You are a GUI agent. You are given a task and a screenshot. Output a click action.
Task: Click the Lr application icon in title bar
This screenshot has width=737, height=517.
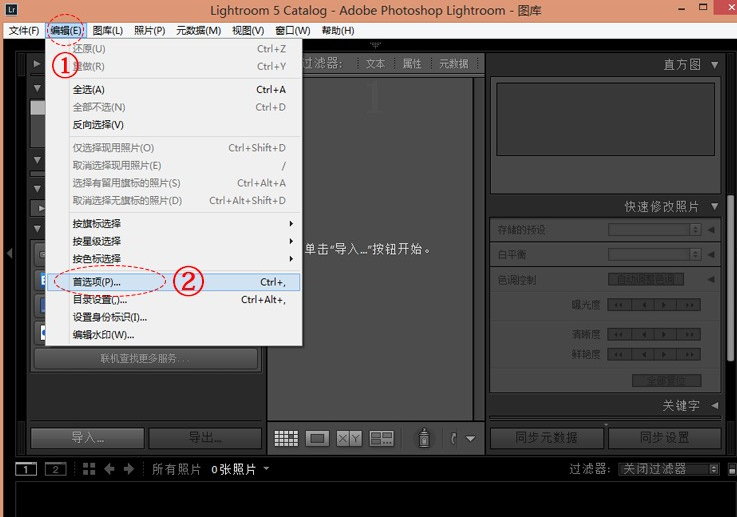click(x=11, y=9)
